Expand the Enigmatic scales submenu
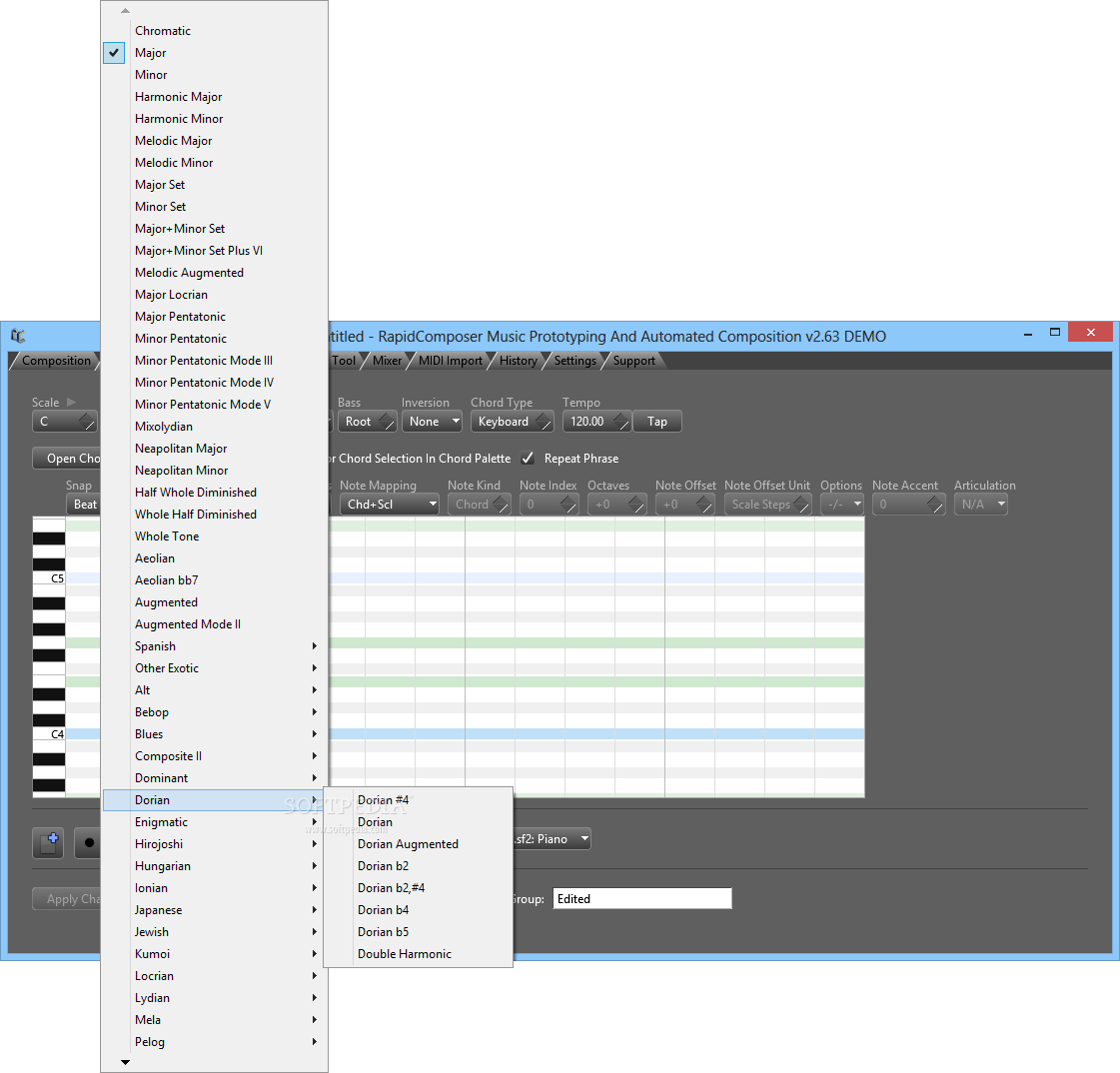The image size is (1120, 1073). (x=214, y=822)
